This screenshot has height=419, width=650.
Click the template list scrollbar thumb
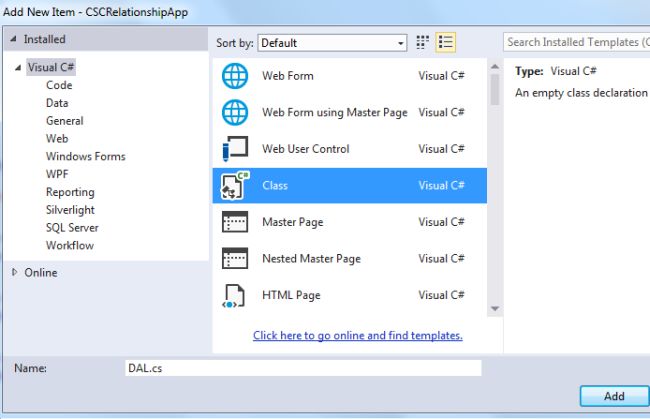495,90
